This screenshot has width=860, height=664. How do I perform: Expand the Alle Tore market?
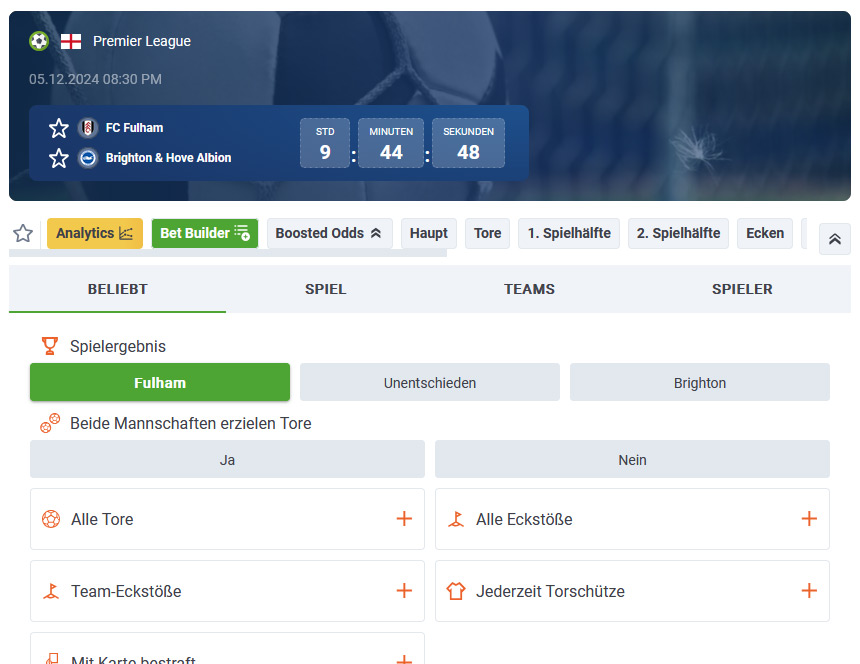pos(404,519)
